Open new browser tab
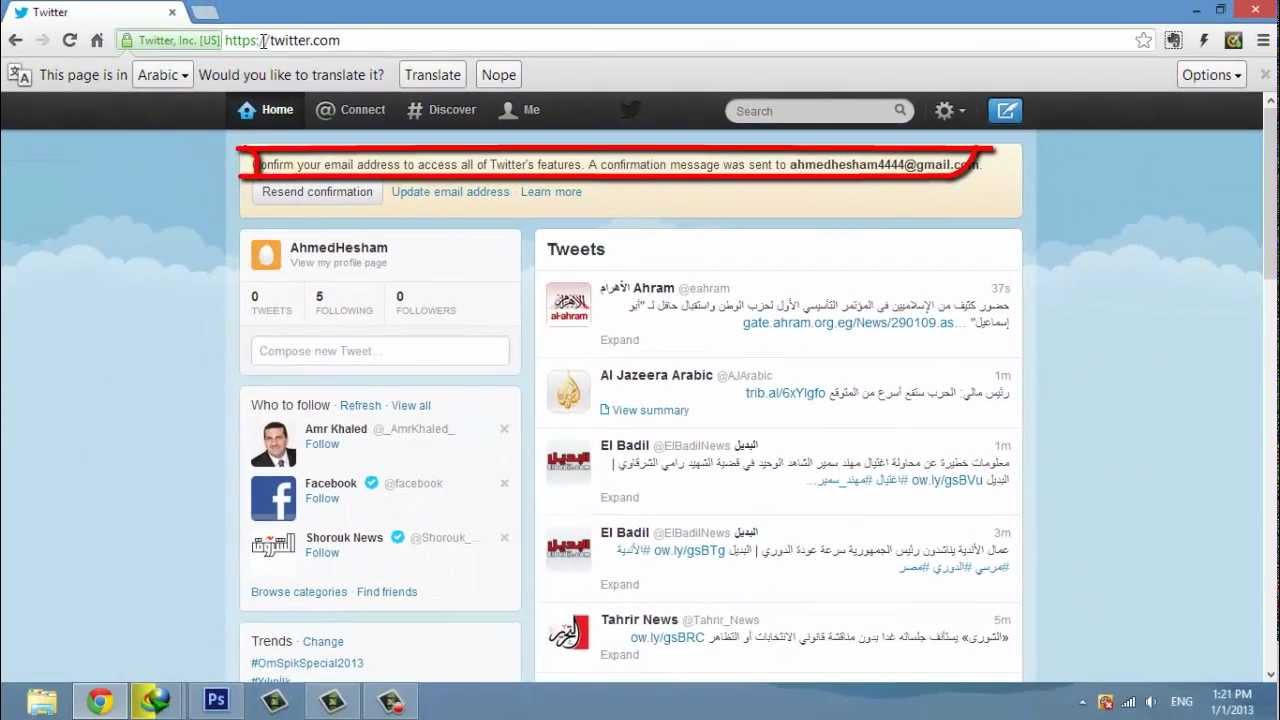The height and width of the screenshot is (720, 1280). click(204, 12)
